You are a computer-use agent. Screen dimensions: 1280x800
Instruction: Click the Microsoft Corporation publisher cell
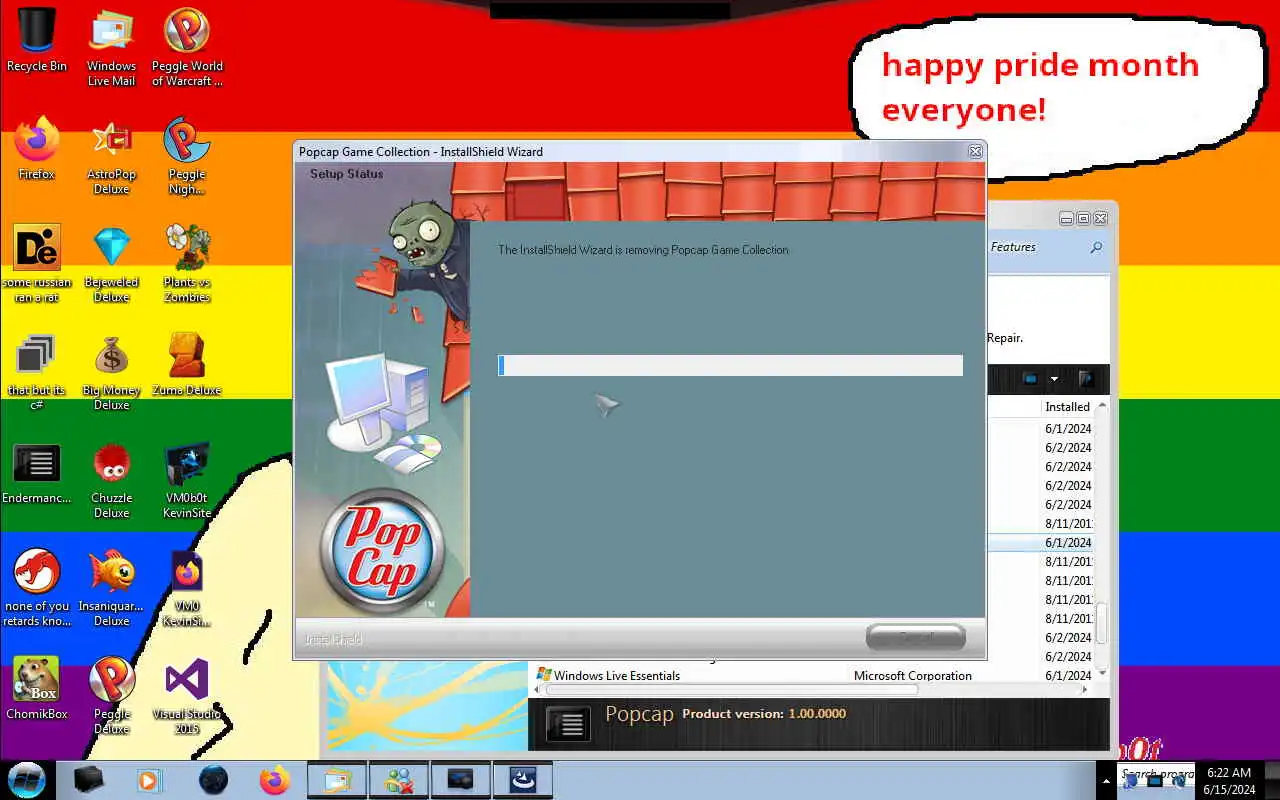913,676
